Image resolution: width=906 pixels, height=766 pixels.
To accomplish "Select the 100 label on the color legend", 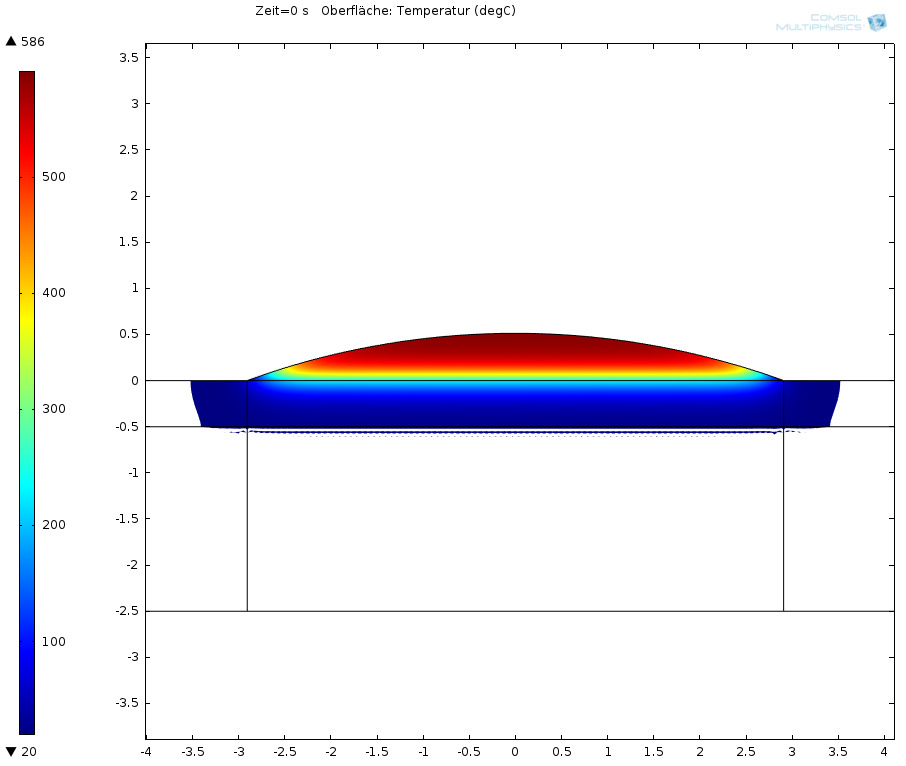I will tap(53, 642).
